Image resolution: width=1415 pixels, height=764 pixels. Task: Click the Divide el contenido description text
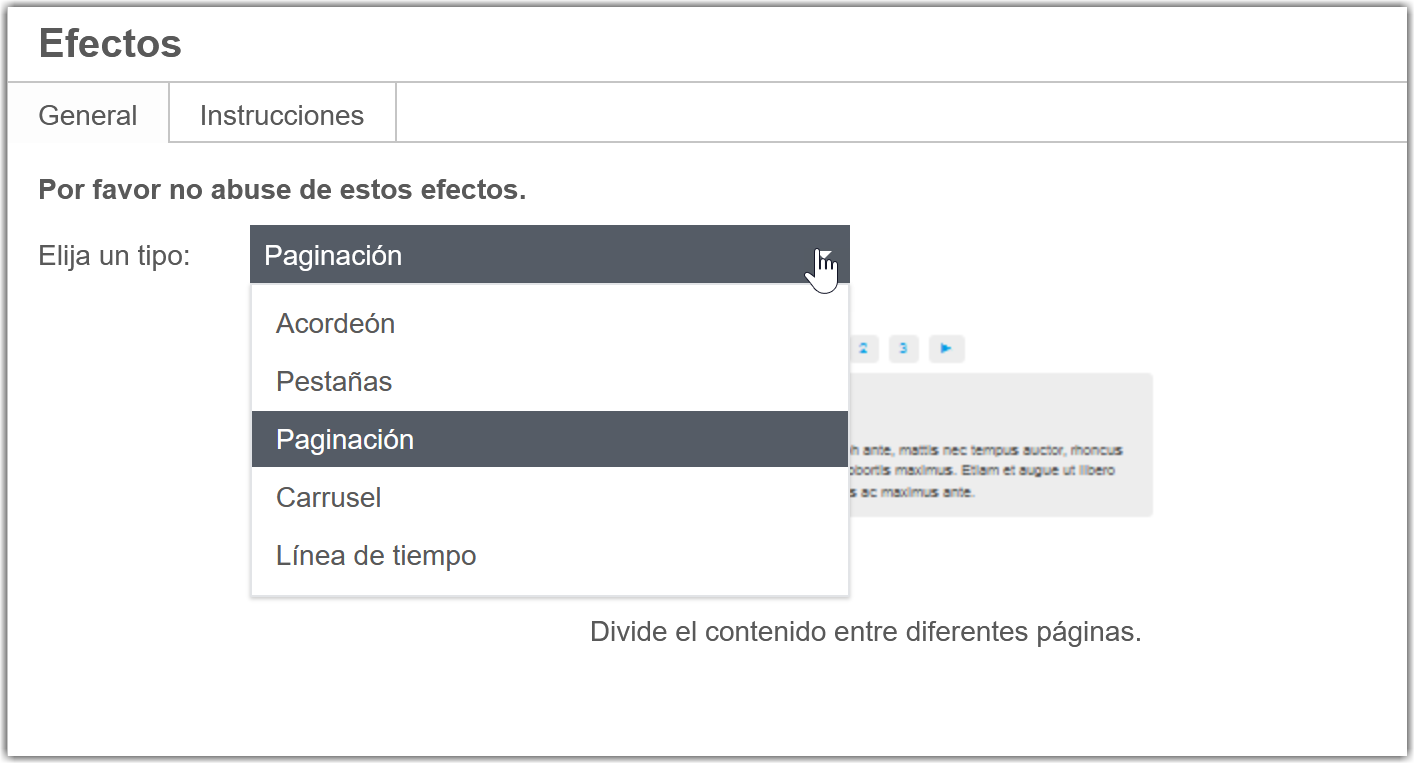point(866,631)
